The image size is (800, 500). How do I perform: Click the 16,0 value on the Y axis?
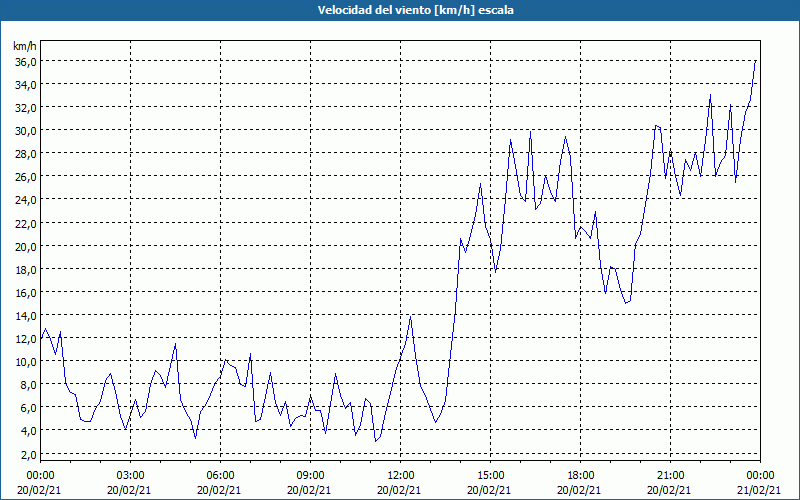click(26, 293)
